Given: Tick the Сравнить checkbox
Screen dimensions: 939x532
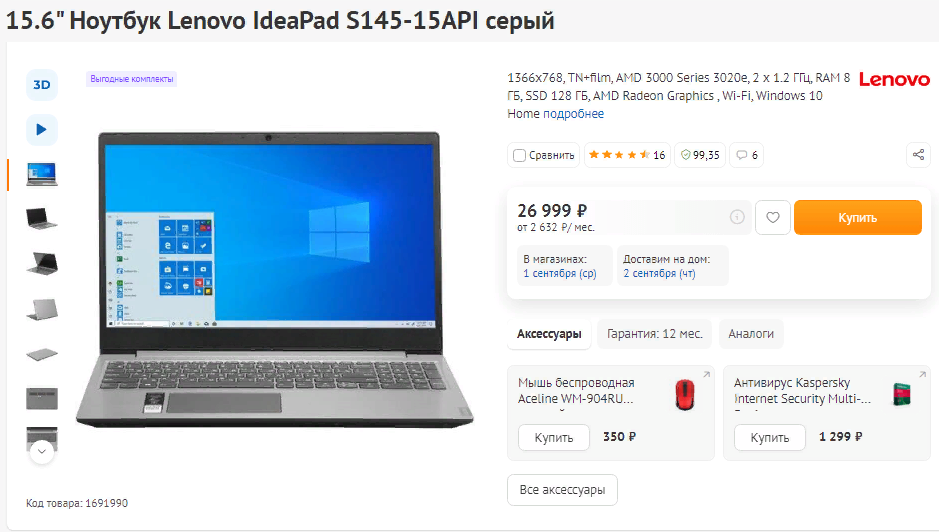Looking at the screenshot, I should (x=519, y=156).
